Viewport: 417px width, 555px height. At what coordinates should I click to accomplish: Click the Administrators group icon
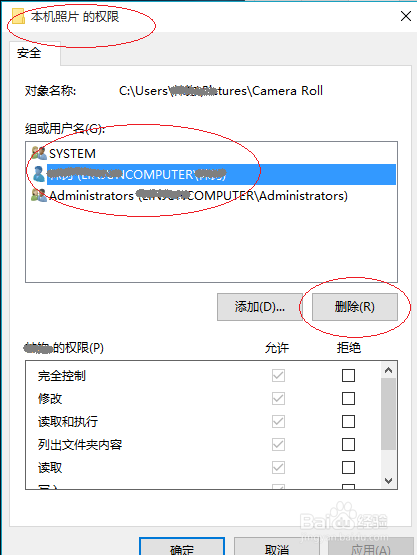[39, 195]
